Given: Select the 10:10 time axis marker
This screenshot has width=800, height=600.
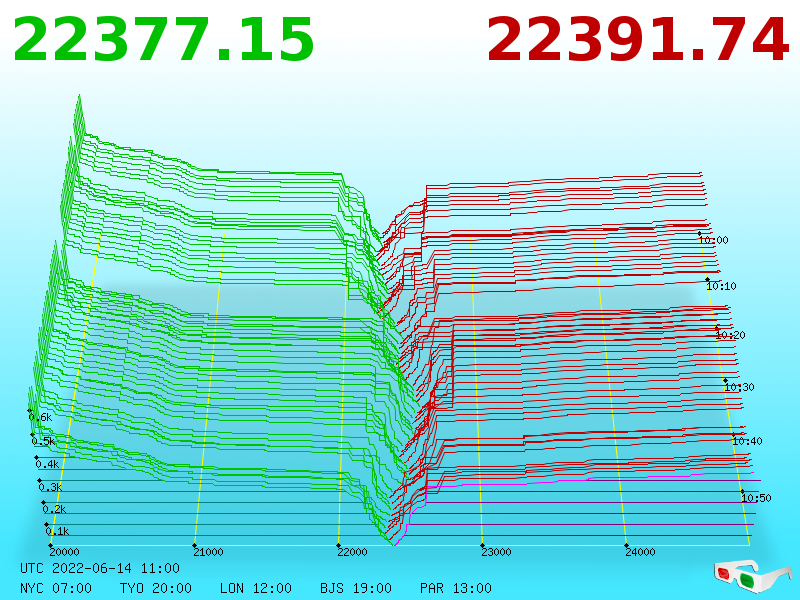Looking at the screenshot, I should click(721, 286).
